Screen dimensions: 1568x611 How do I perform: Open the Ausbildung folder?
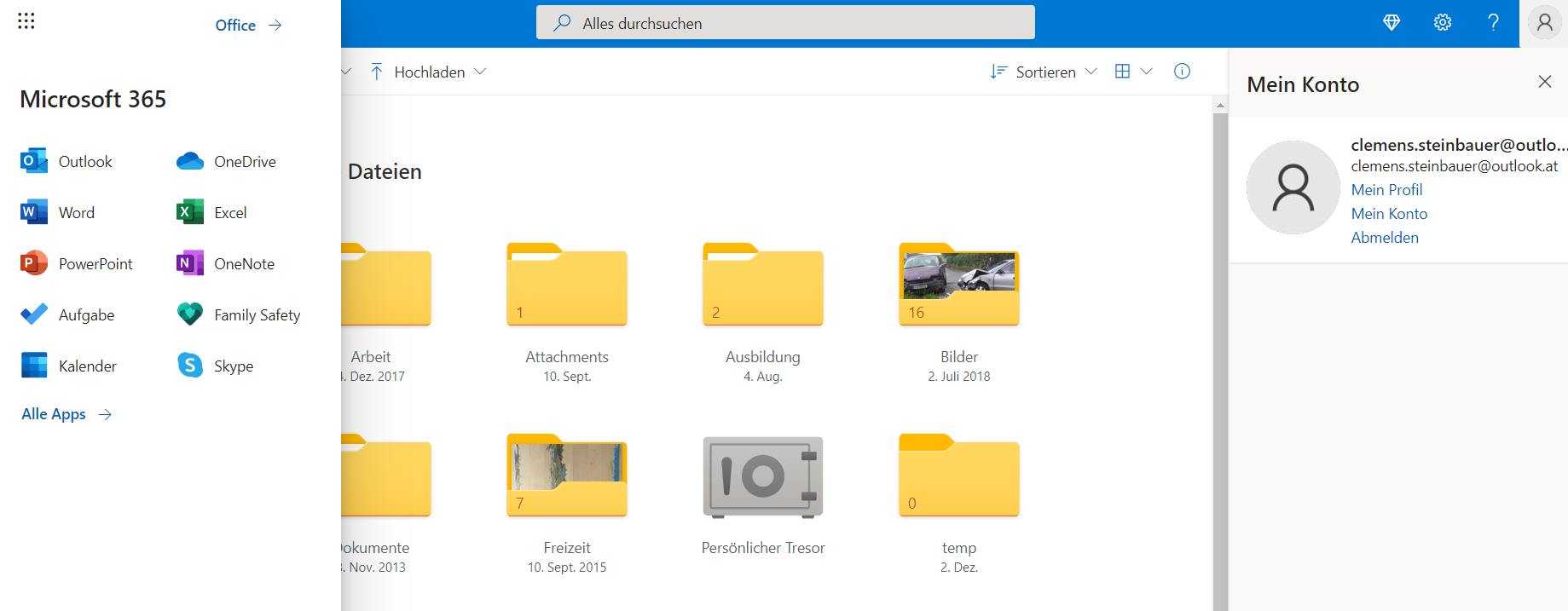(x=763, y=285)
